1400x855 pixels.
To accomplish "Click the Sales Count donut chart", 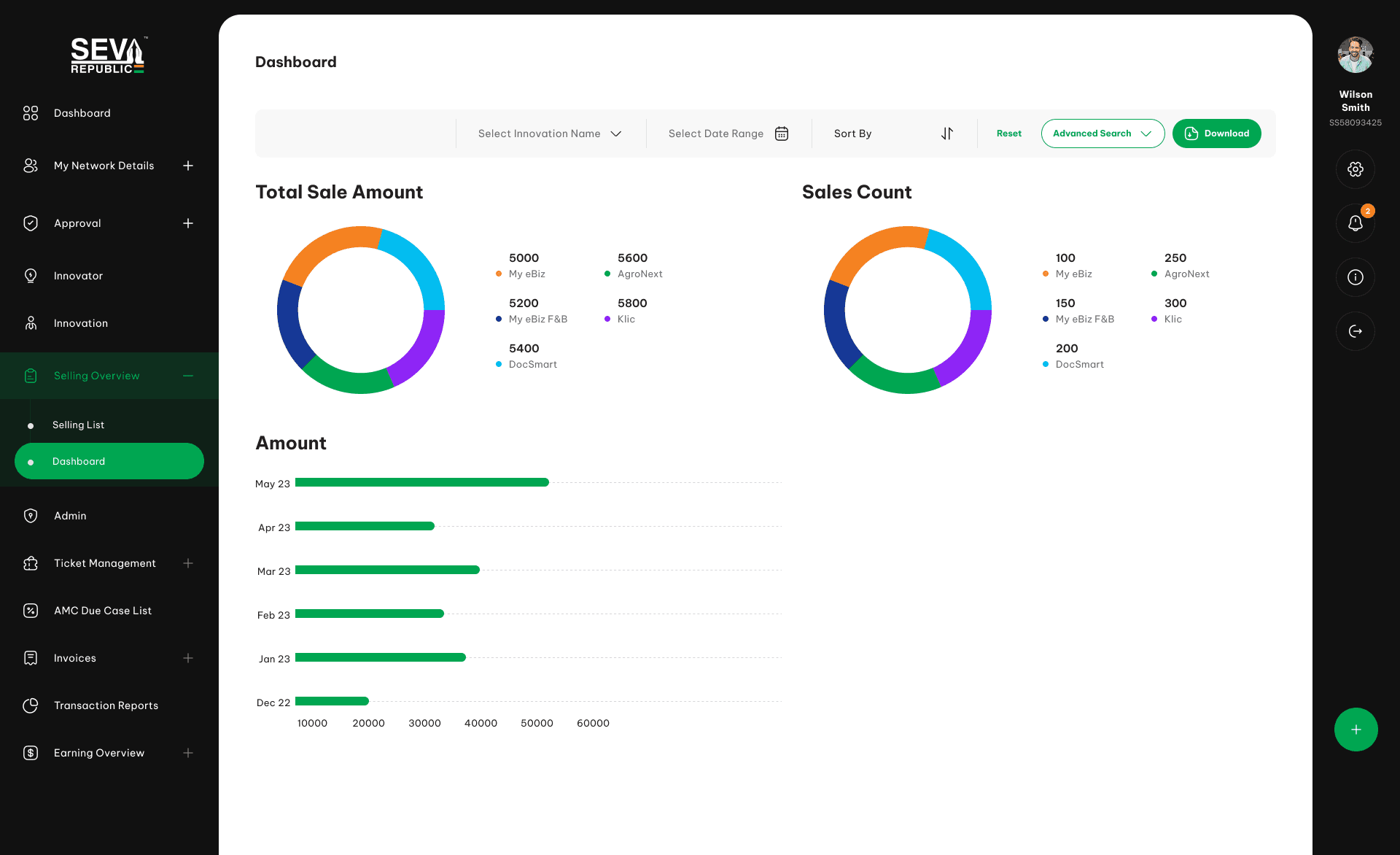I will pos(908,310).
